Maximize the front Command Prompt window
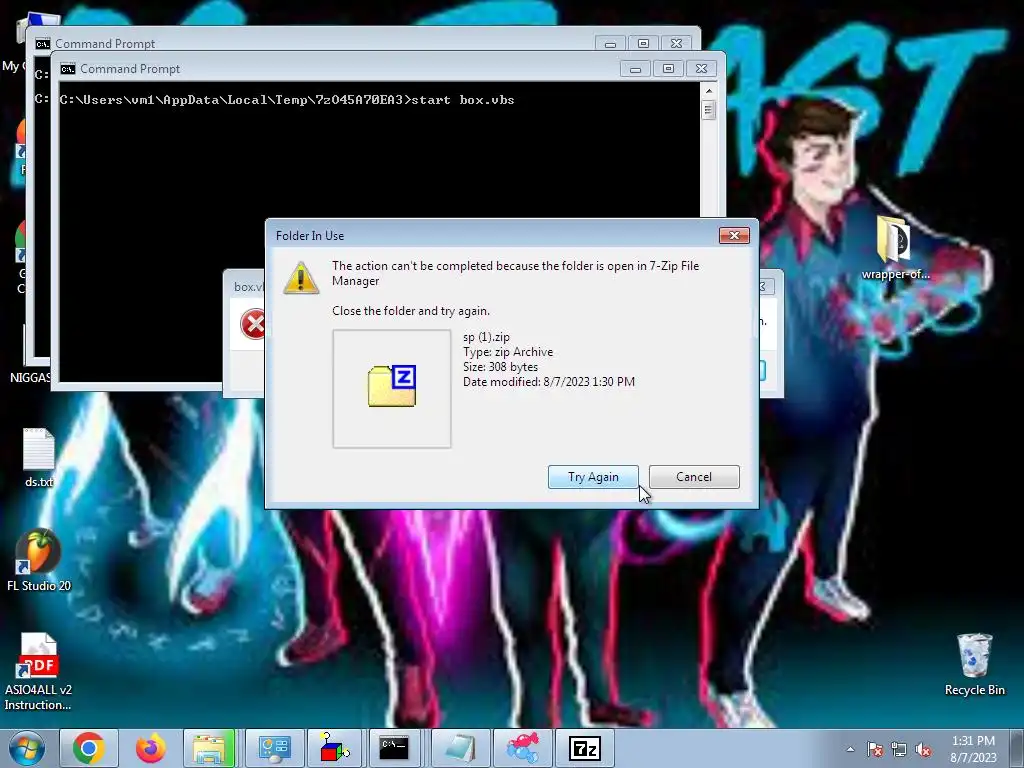 [x=668, y=69]
